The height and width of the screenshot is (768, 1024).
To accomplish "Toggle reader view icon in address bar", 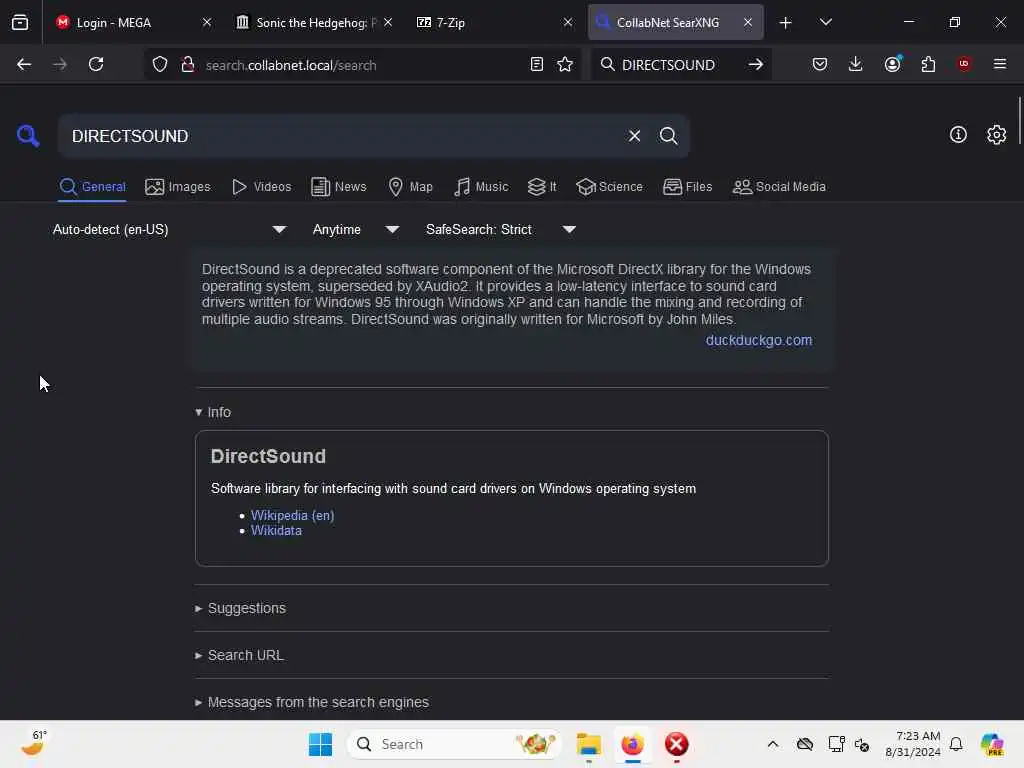I will coord(537,64).
